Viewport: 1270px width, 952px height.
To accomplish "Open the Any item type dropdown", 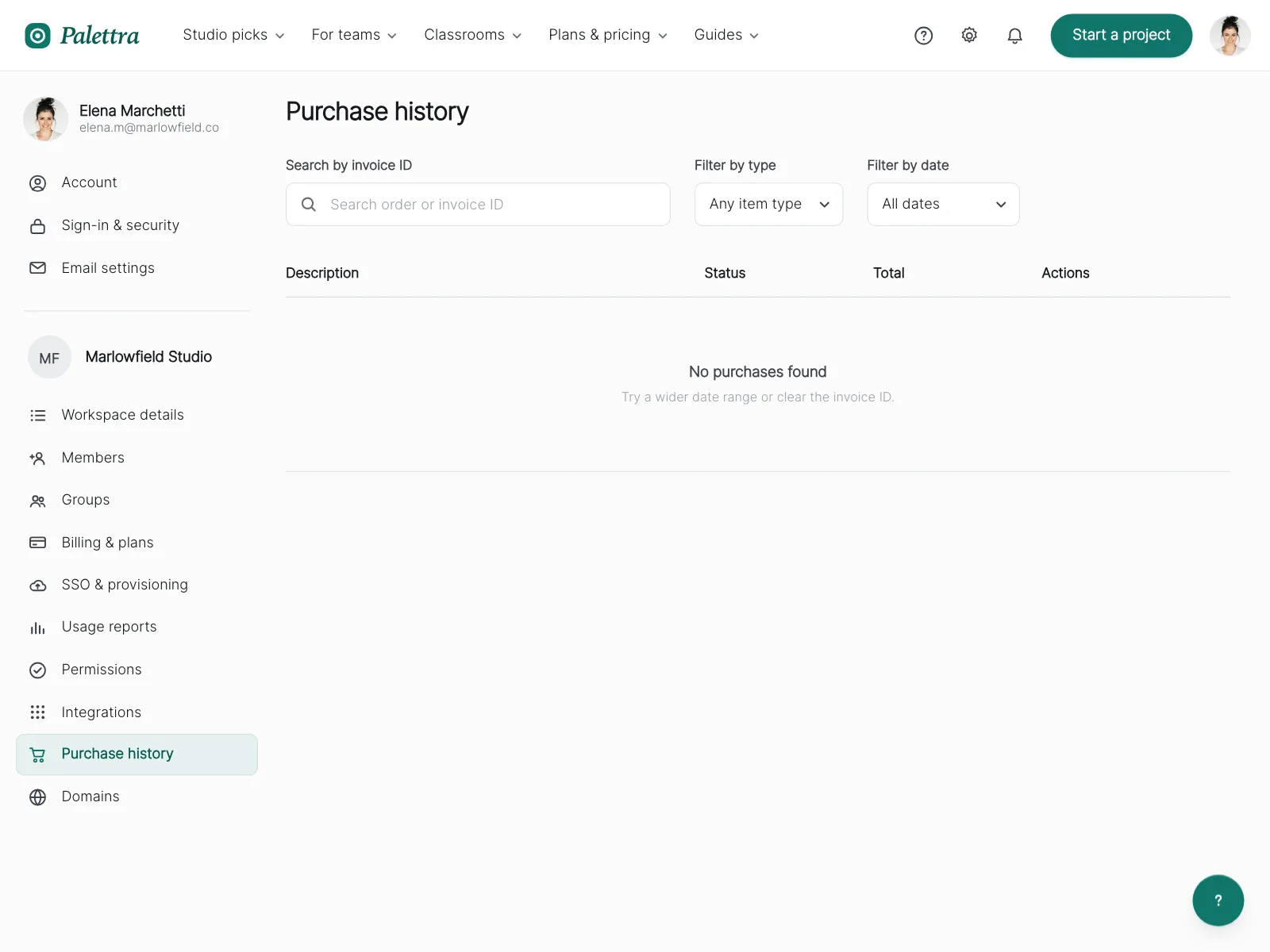I will tap(768, 205).
